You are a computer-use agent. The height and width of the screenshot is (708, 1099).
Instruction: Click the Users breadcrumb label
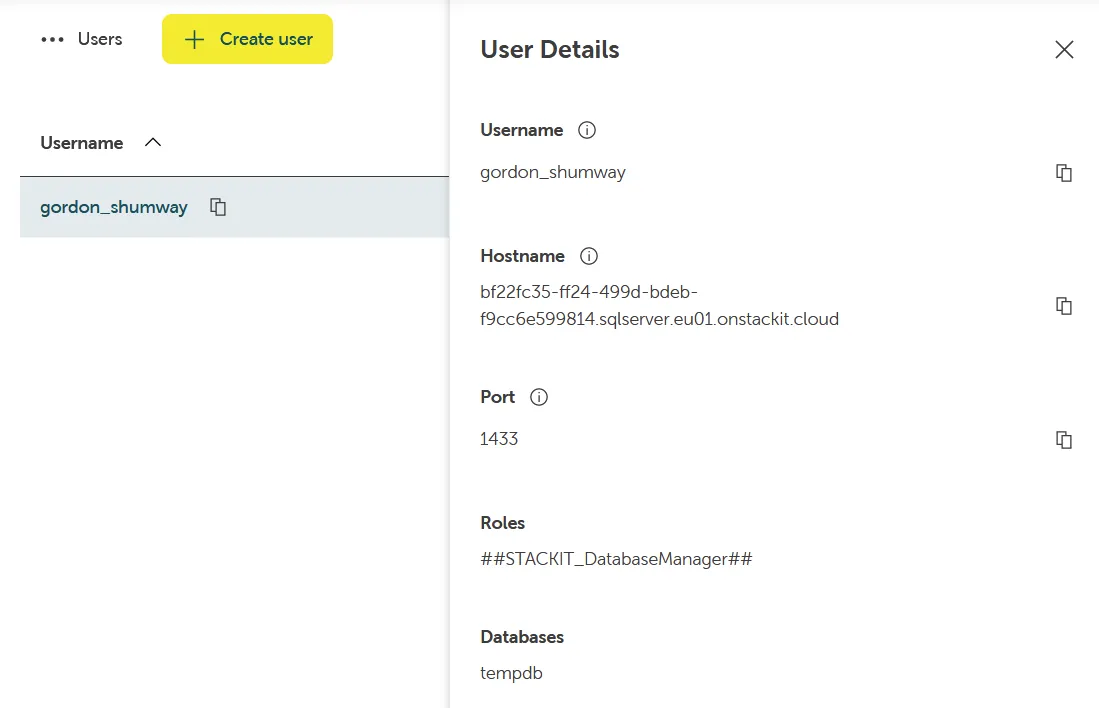pyautogui.click(x=100, y=40)
